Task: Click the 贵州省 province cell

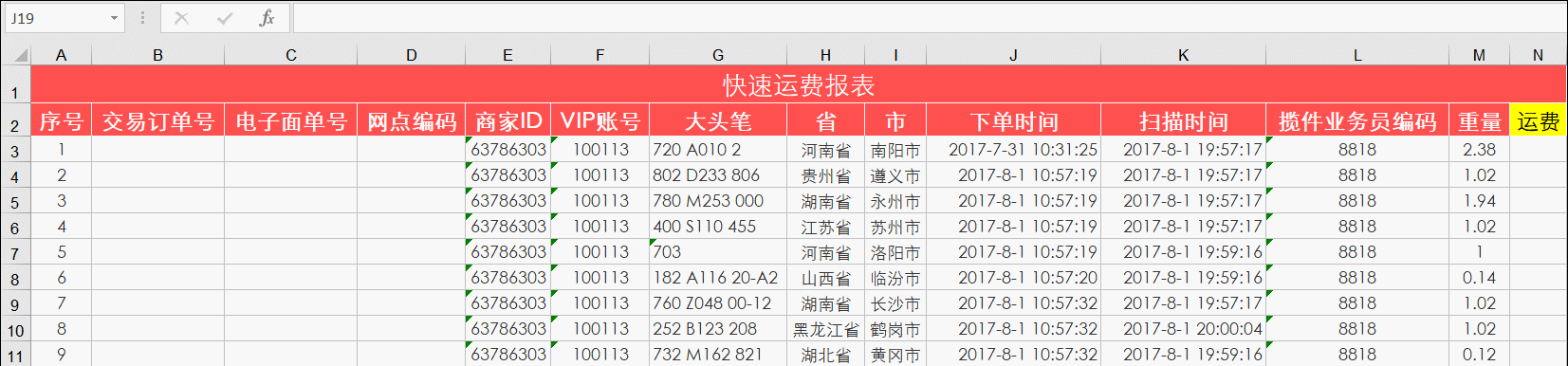Action: (x=825, y=175)
